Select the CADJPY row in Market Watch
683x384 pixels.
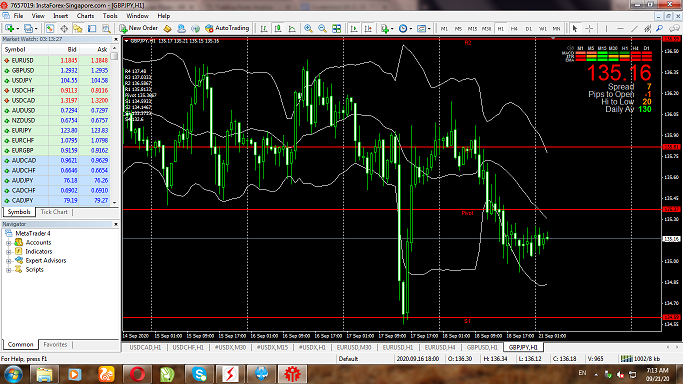56,201
